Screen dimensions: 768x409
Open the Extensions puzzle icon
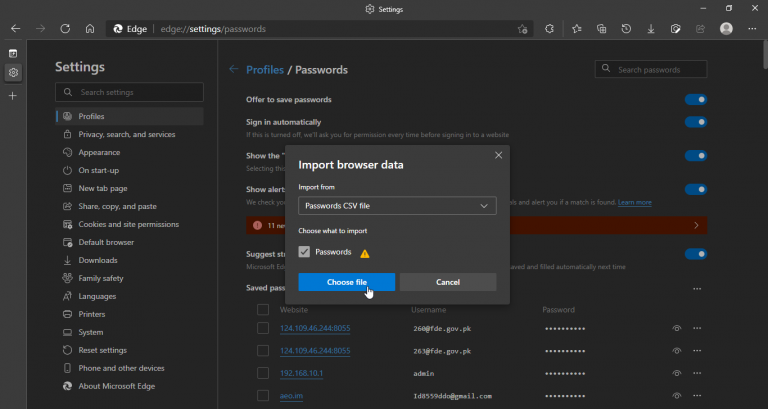(x=549, y=29)
